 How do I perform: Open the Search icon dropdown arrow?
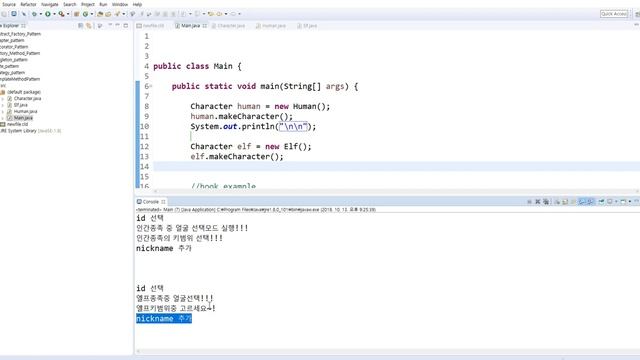pos(124,14)
